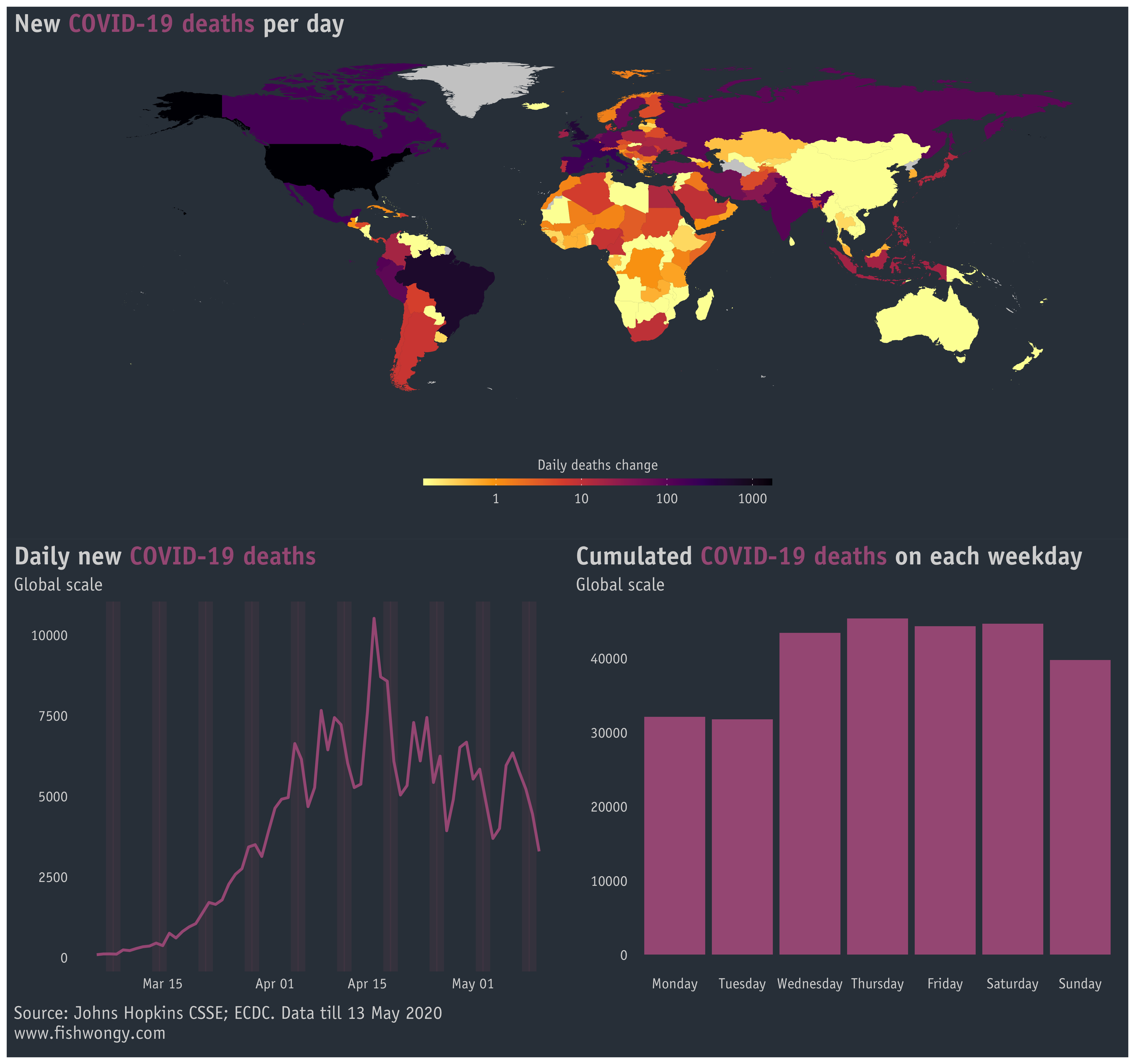
Task: Click the Sunday bar
Action: tap(1080, 807)
